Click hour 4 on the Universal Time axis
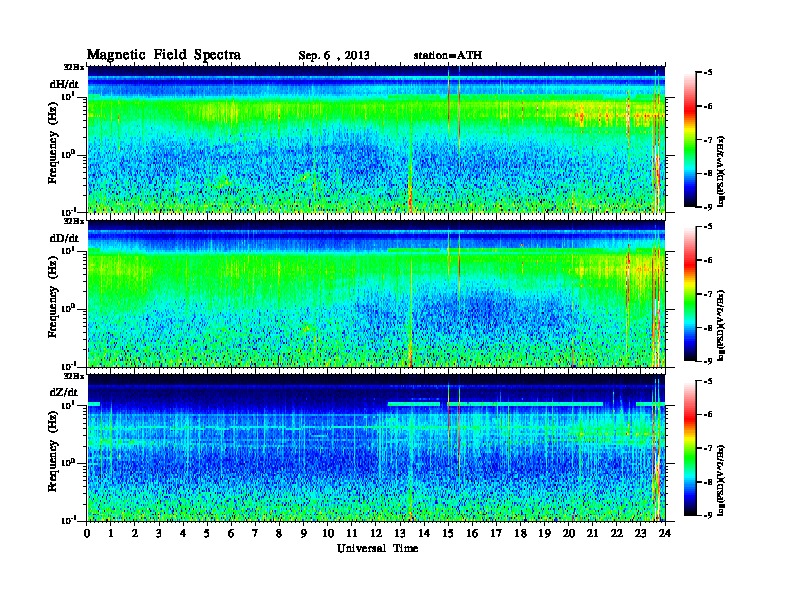This screenshot has width=792, height=612. tap(183, 533)
